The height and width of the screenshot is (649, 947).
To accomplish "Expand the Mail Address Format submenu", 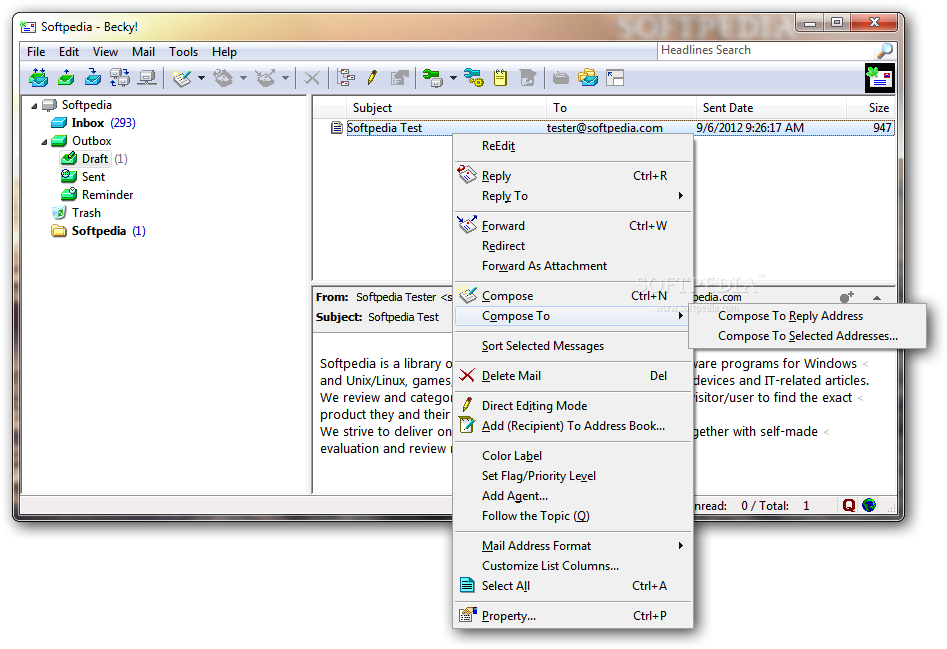I will coord(572,546).
